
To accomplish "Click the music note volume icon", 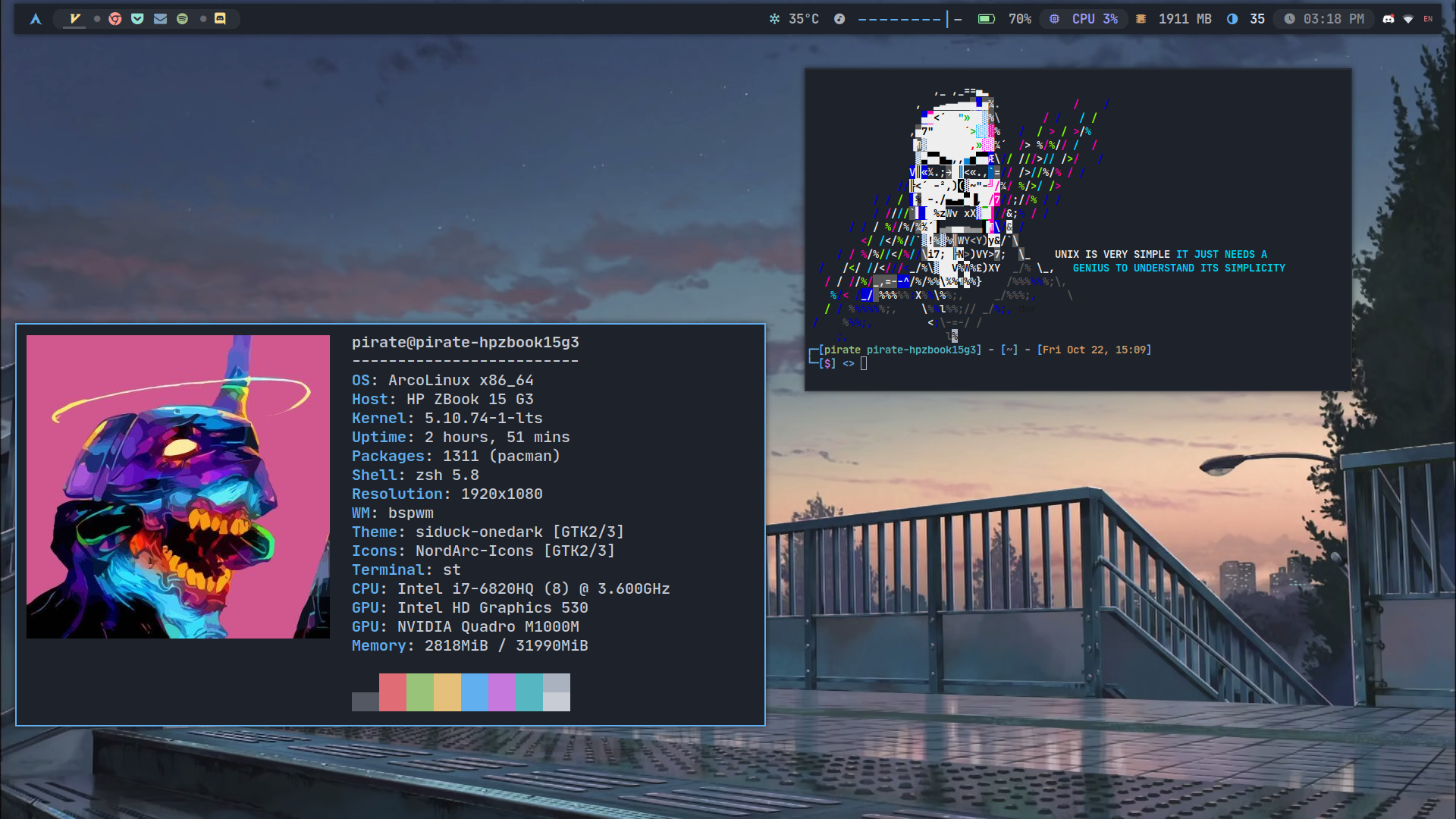I will tap(839, 19).
